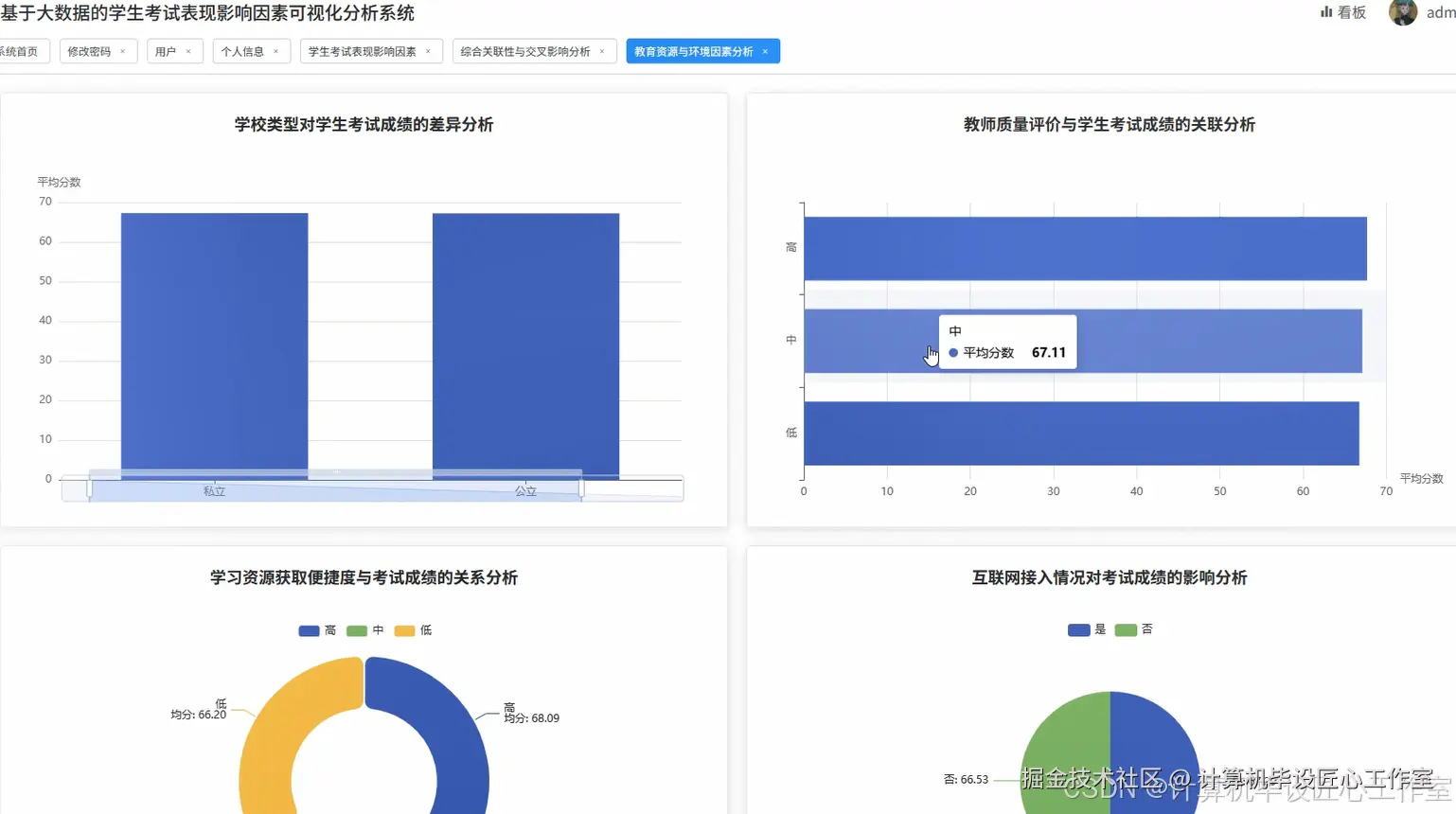The image size is (1456, 814).
Task: Click the 67.11 tooltip value
Action: (1048, 352)
